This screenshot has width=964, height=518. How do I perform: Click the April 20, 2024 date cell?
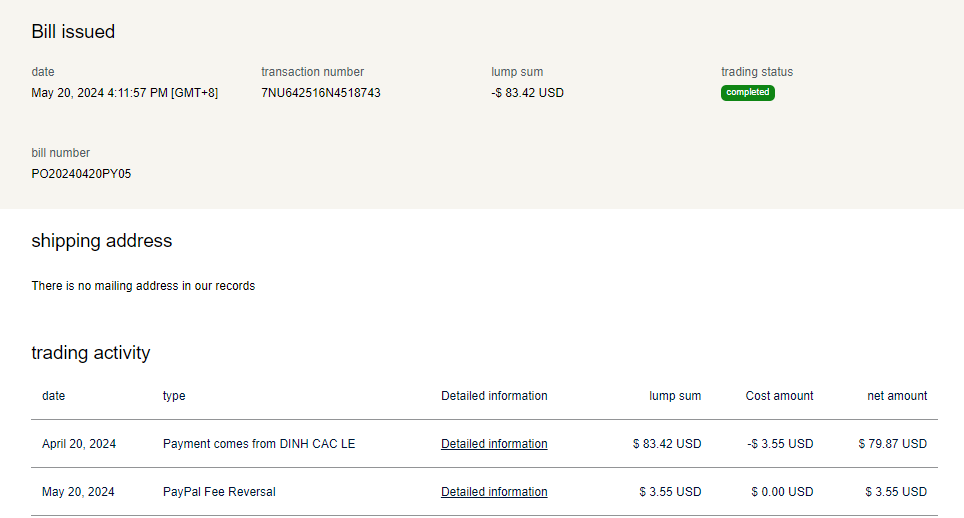[79, 444]
